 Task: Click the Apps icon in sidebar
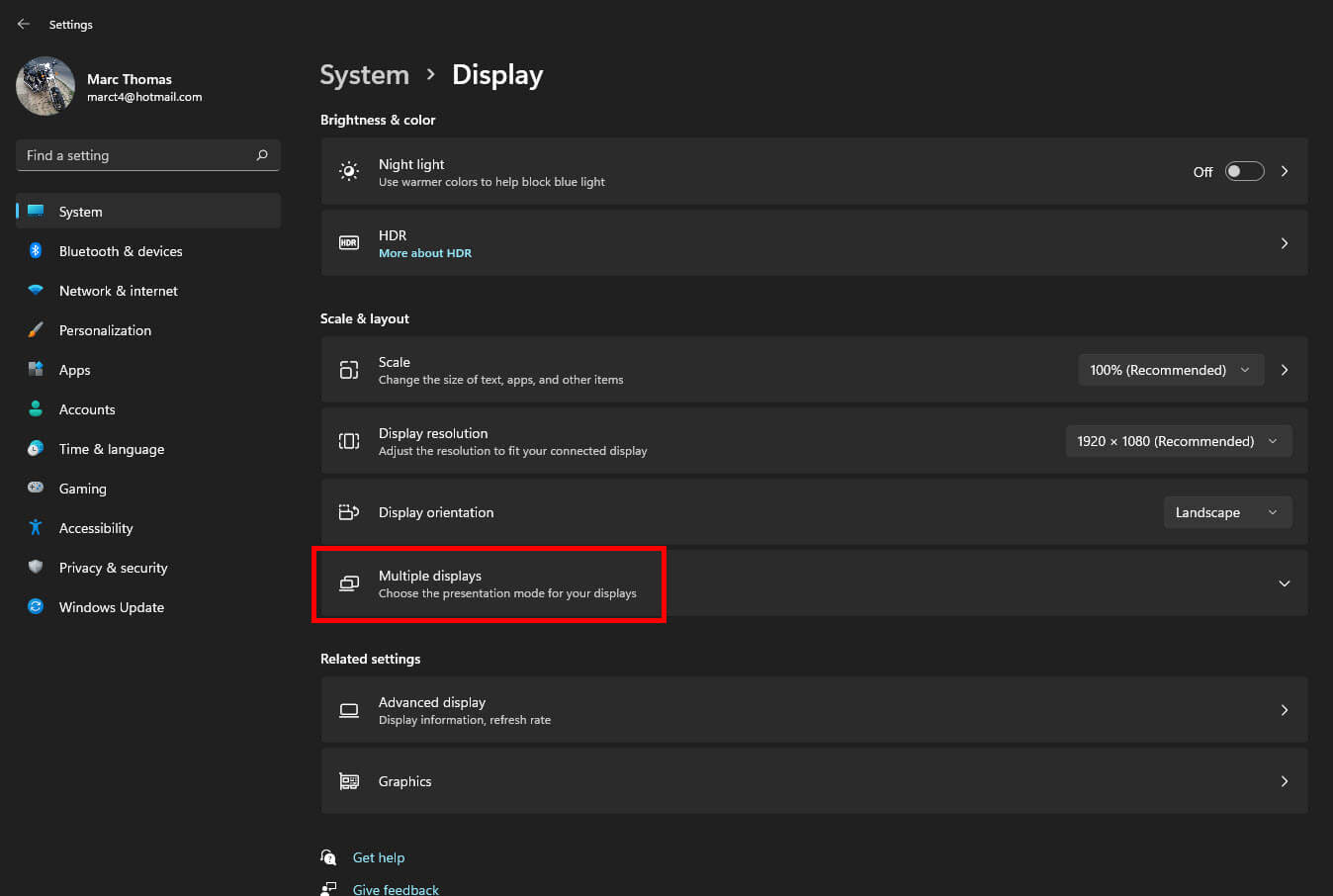(x=36, y=370)
